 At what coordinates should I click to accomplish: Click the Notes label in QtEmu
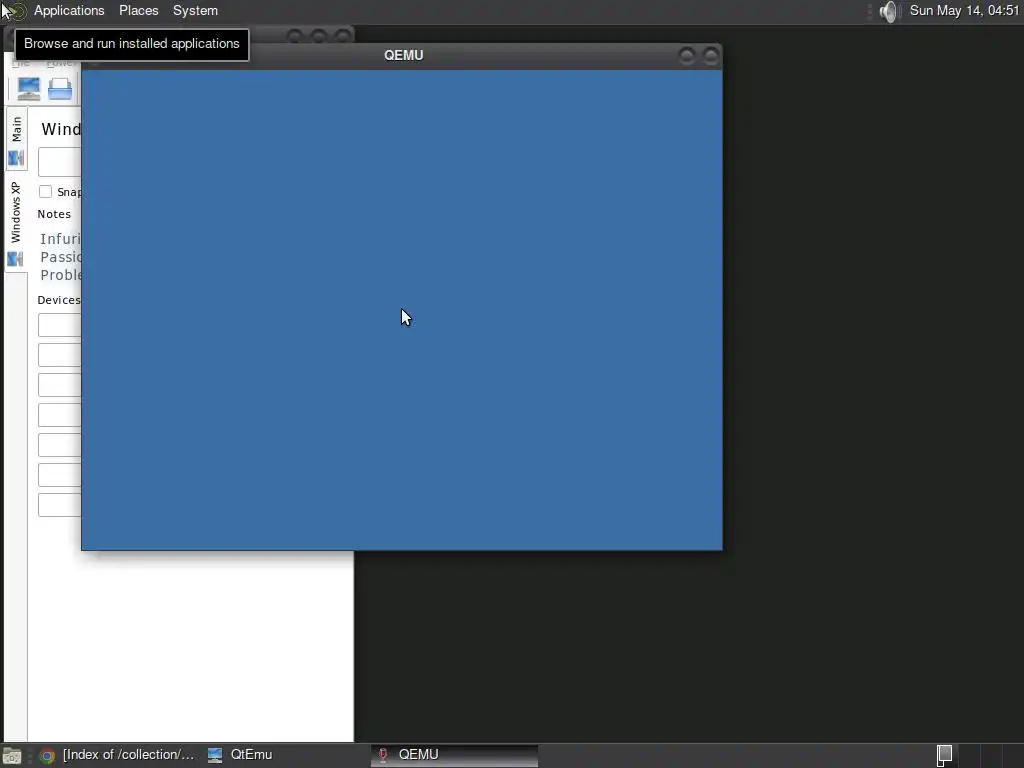pos(54,214)
